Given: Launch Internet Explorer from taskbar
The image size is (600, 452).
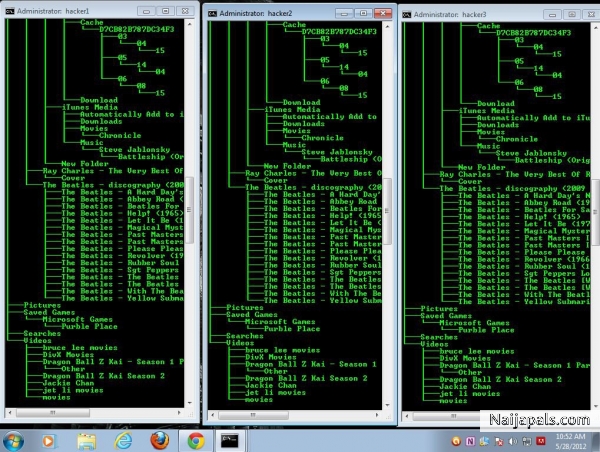Looking at the screenshot, I should [x=123, y=441].
